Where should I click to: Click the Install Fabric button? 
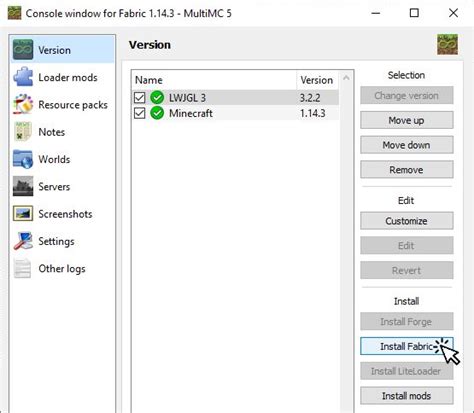pyautogui.click(x=407, y=346)
